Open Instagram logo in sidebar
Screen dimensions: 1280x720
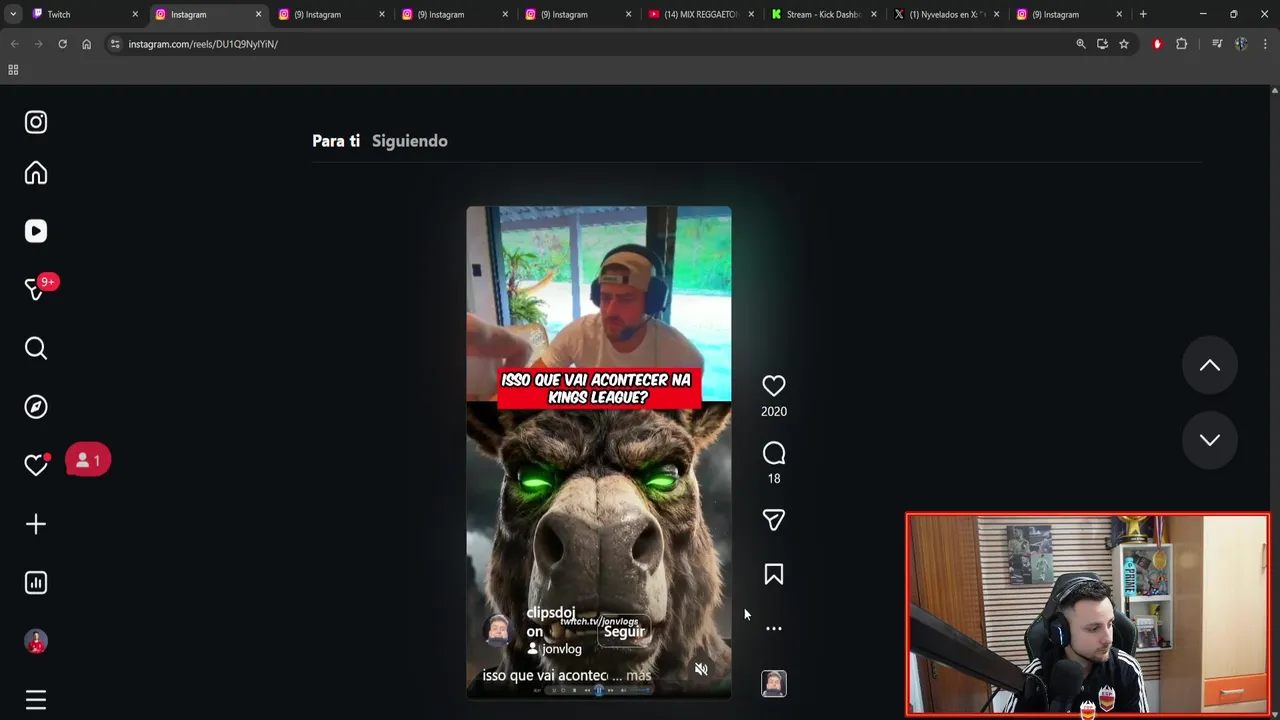(36, 122)
